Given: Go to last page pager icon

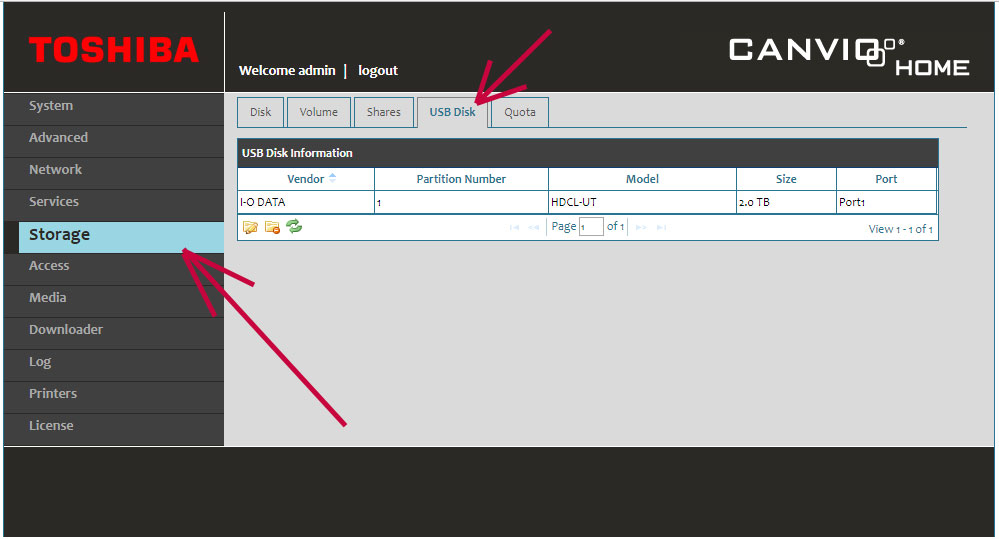Looking at the screenshot, I should tap(661, 227).
